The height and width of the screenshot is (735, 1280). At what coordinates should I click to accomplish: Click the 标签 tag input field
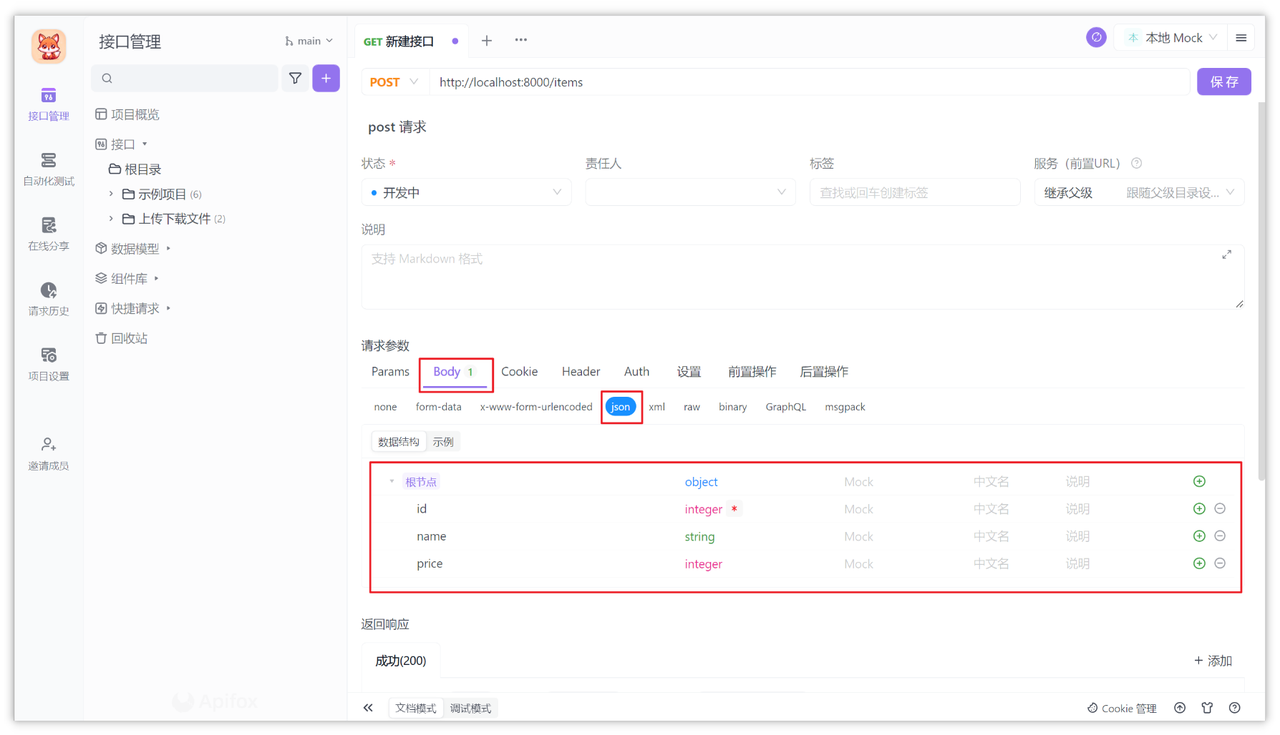coord(914,192)
